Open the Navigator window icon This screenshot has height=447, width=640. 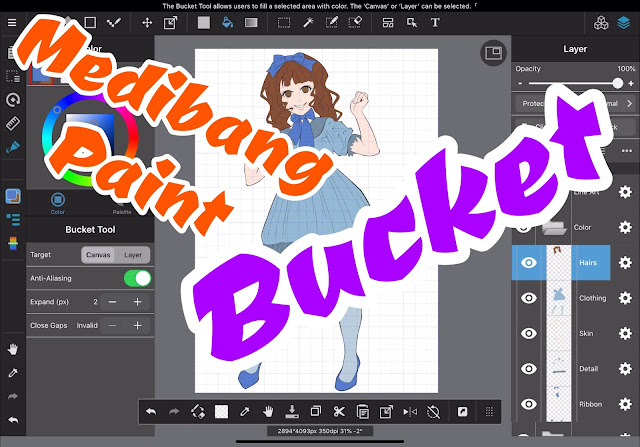pyautogui.click(x=493, y=53)
